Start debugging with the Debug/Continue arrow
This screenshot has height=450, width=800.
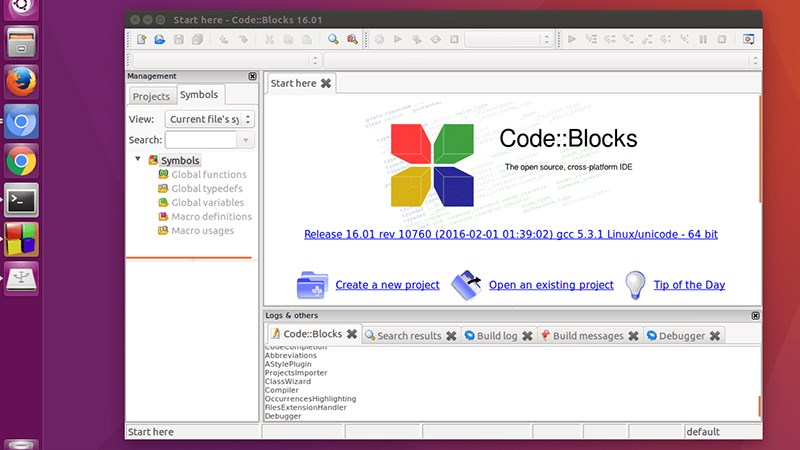(x=572, y=39)
